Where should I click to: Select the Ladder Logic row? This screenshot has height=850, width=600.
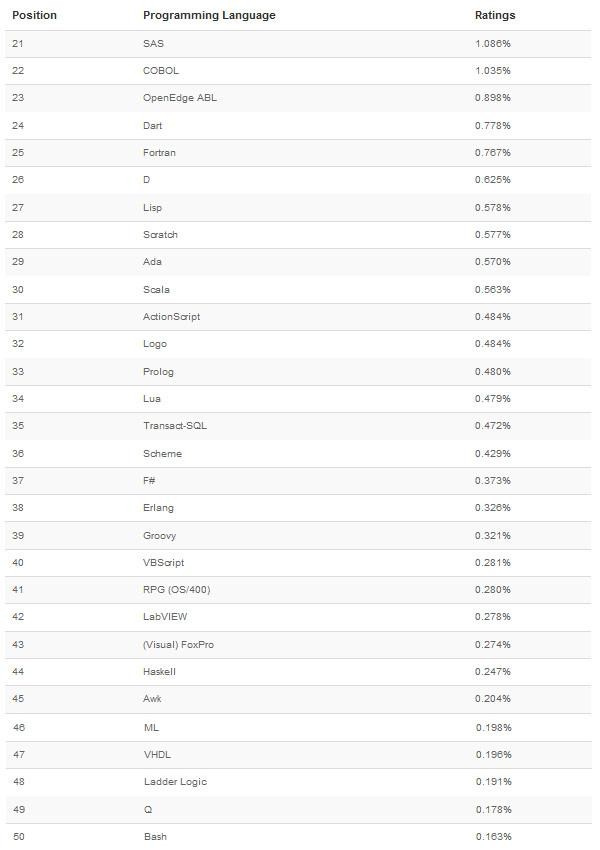coord(298,782)
